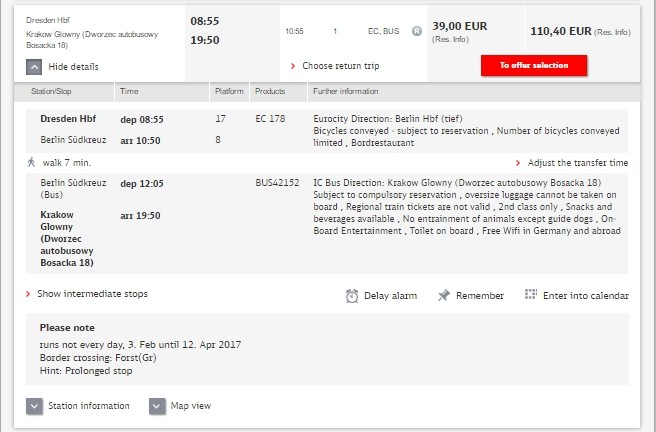
Task: Open Adjust the transfer time link
Action: (x=578, y=162)
